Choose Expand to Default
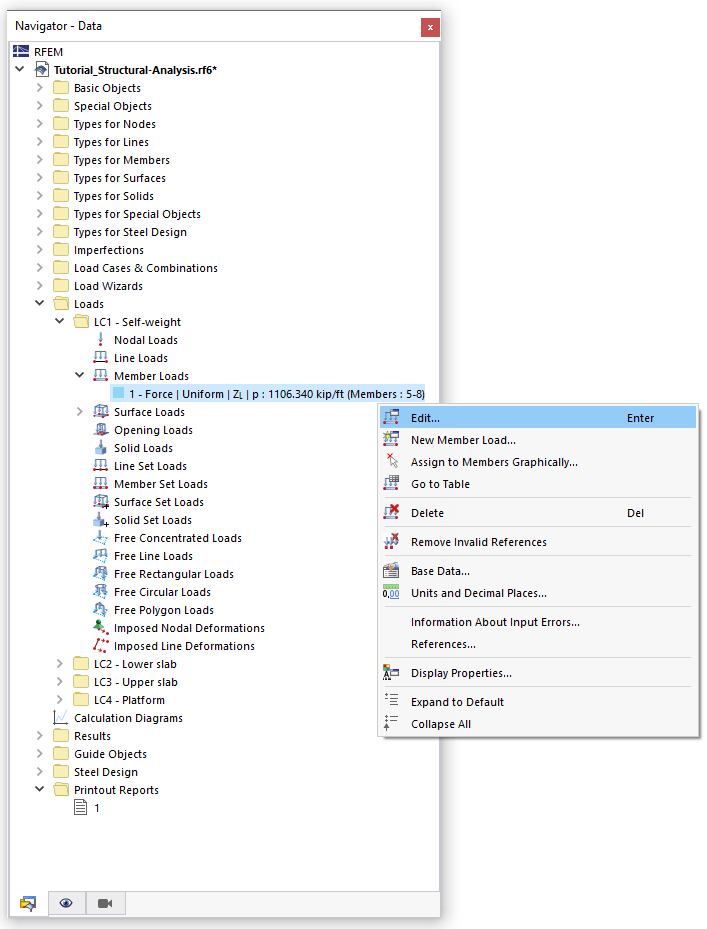The image size is (707, 929). coord(538,701)
